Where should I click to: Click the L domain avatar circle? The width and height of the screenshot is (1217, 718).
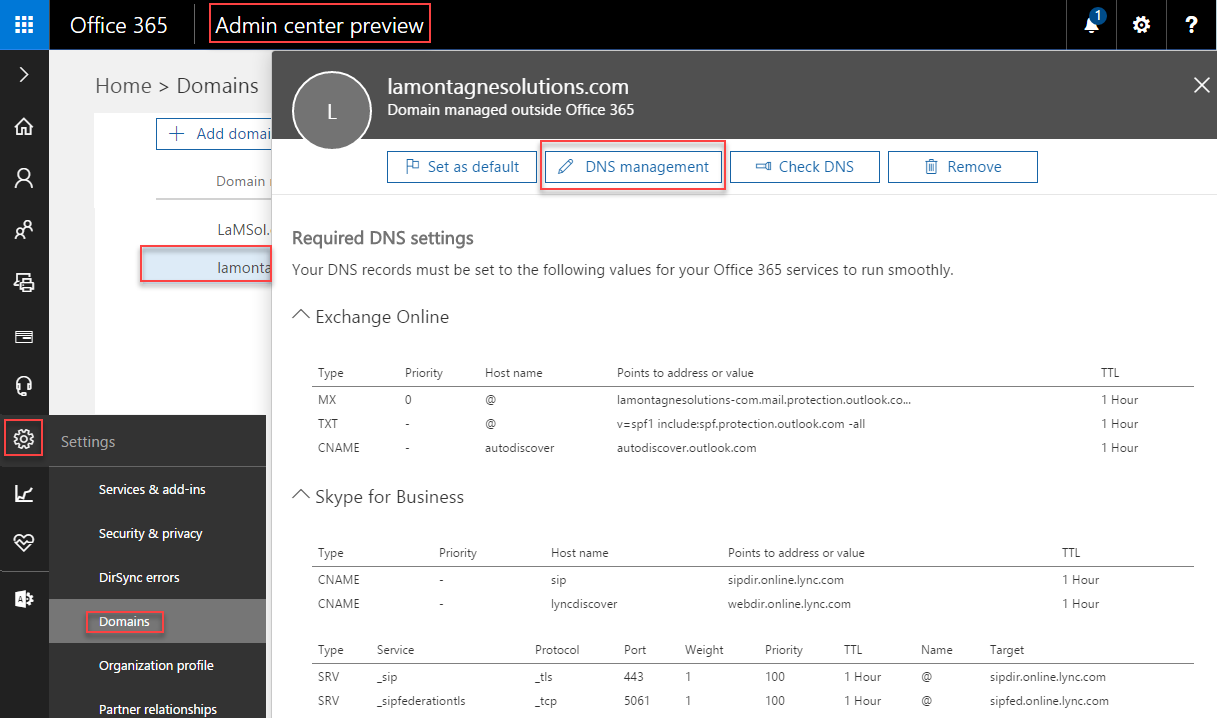click(x=332, y=113)
